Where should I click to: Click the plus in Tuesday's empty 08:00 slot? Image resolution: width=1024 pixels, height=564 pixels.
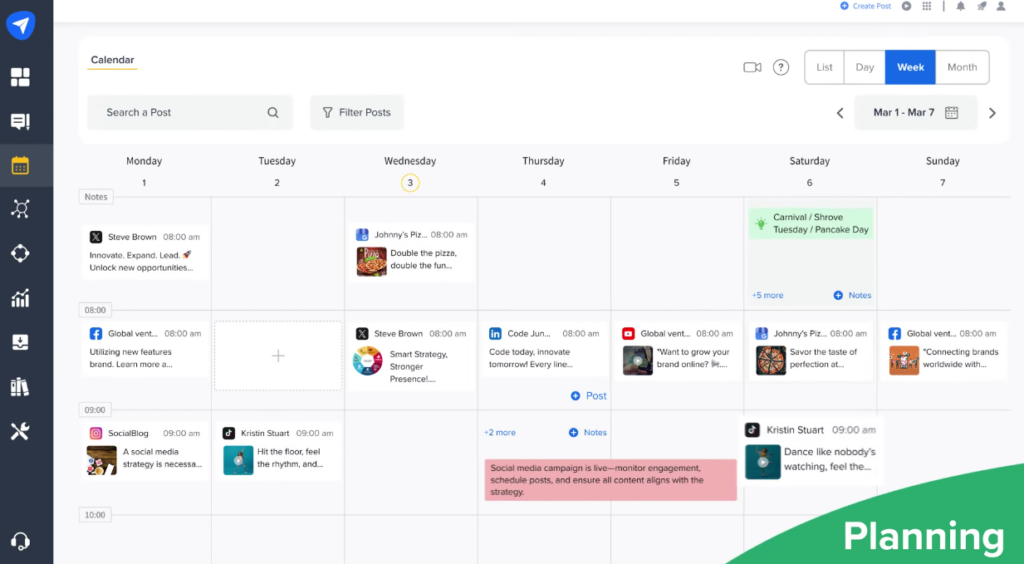coord(278,356)
